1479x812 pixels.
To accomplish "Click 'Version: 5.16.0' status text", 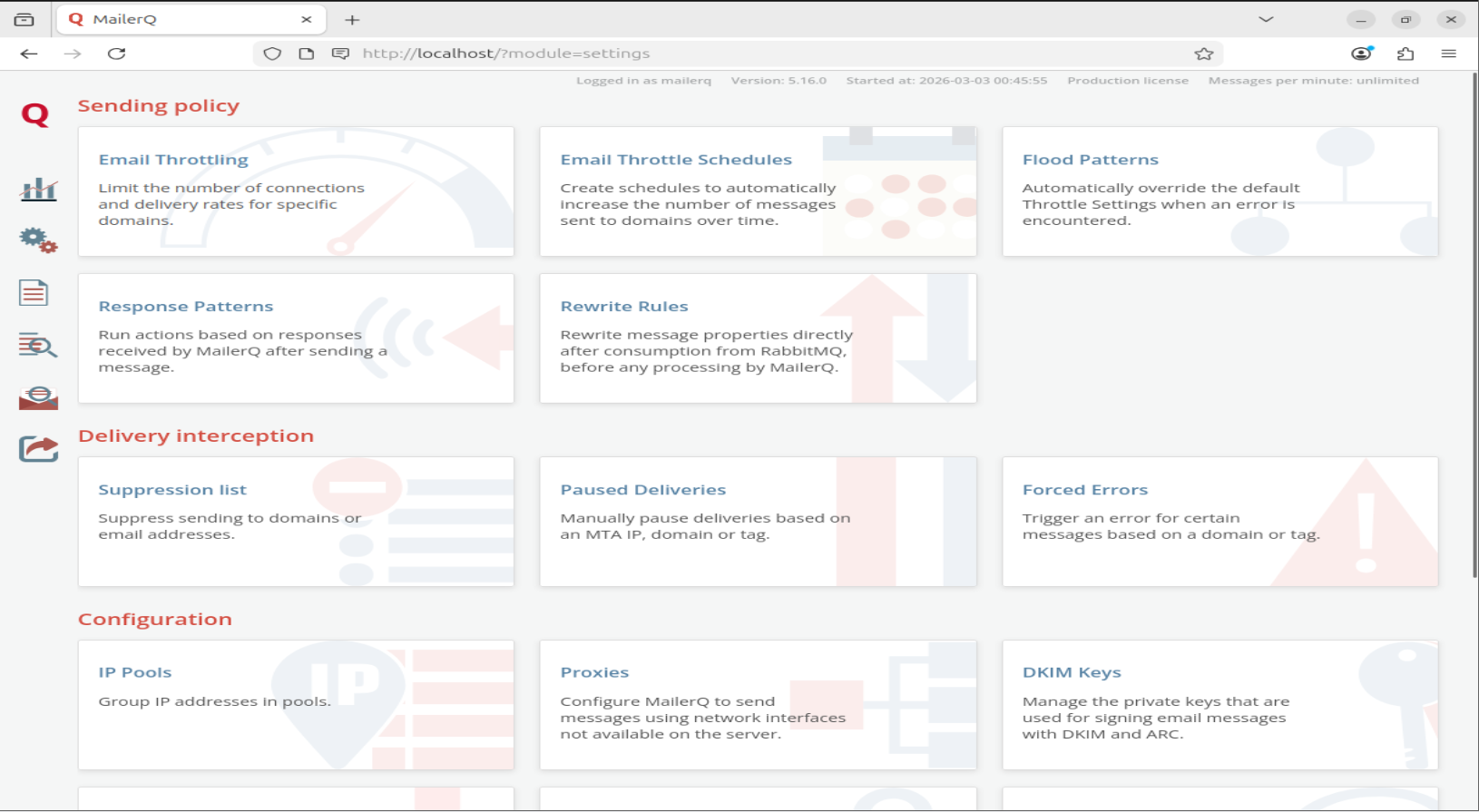I will pos(779,81).
